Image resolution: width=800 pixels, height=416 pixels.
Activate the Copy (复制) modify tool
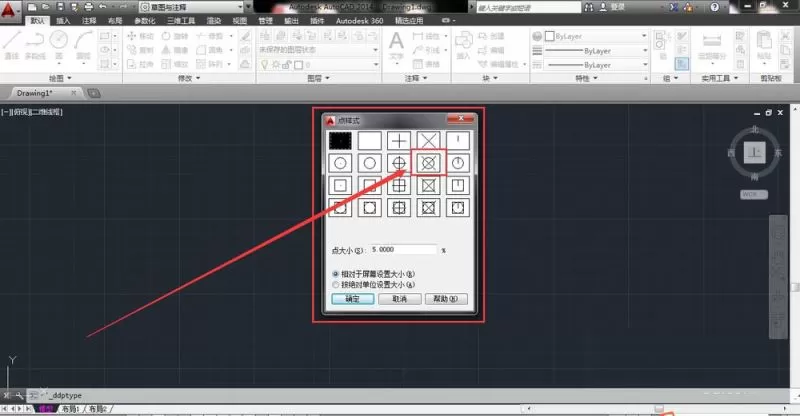pos(140,50)
